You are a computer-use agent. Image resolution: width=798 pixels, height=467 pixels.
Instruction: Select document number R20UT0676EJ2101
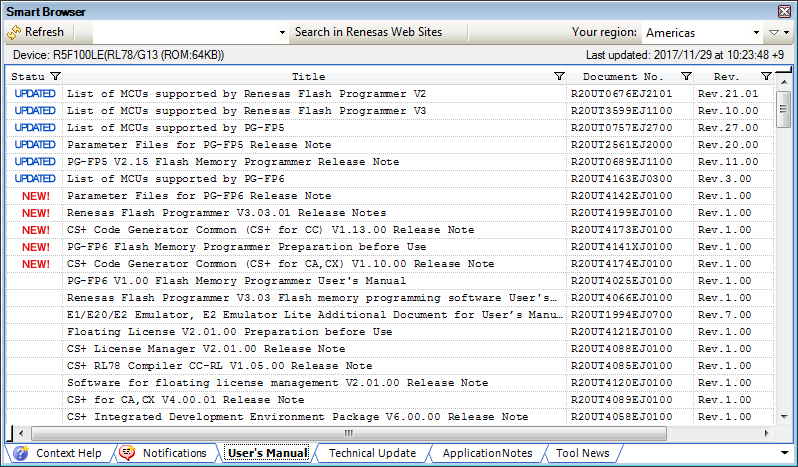coord(621,94)
